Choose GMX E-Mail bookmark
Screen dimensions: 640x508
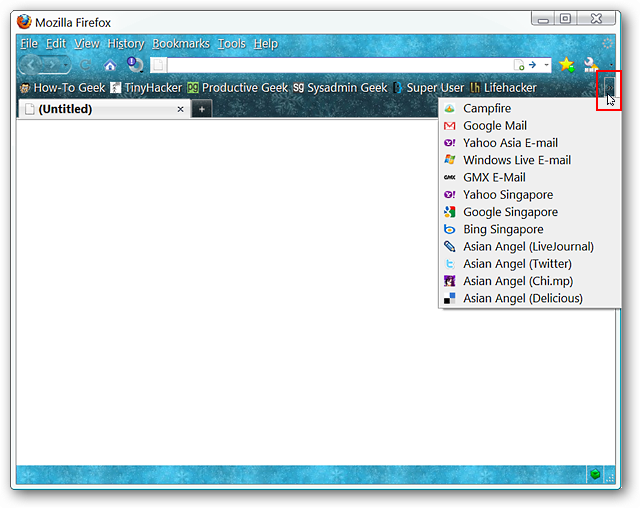pos(530,177)
